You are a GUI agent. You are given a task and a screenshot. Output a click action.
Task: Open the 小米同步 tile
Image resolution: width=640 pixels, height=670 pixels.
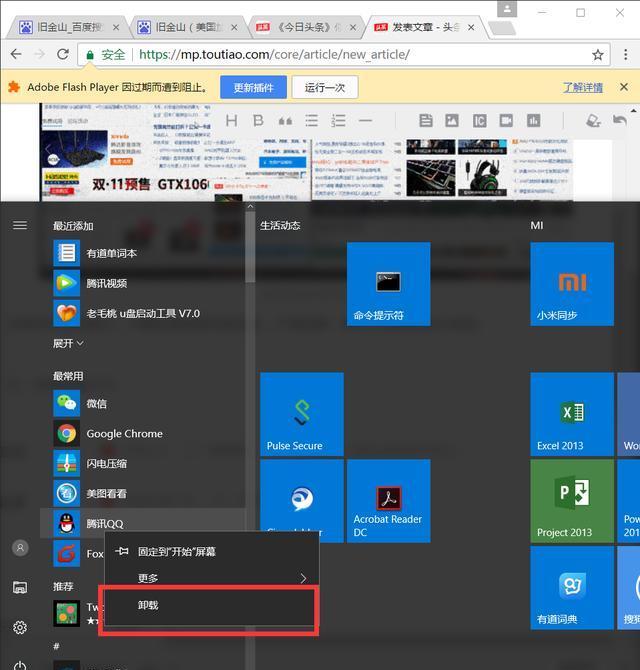click(572, 284)
